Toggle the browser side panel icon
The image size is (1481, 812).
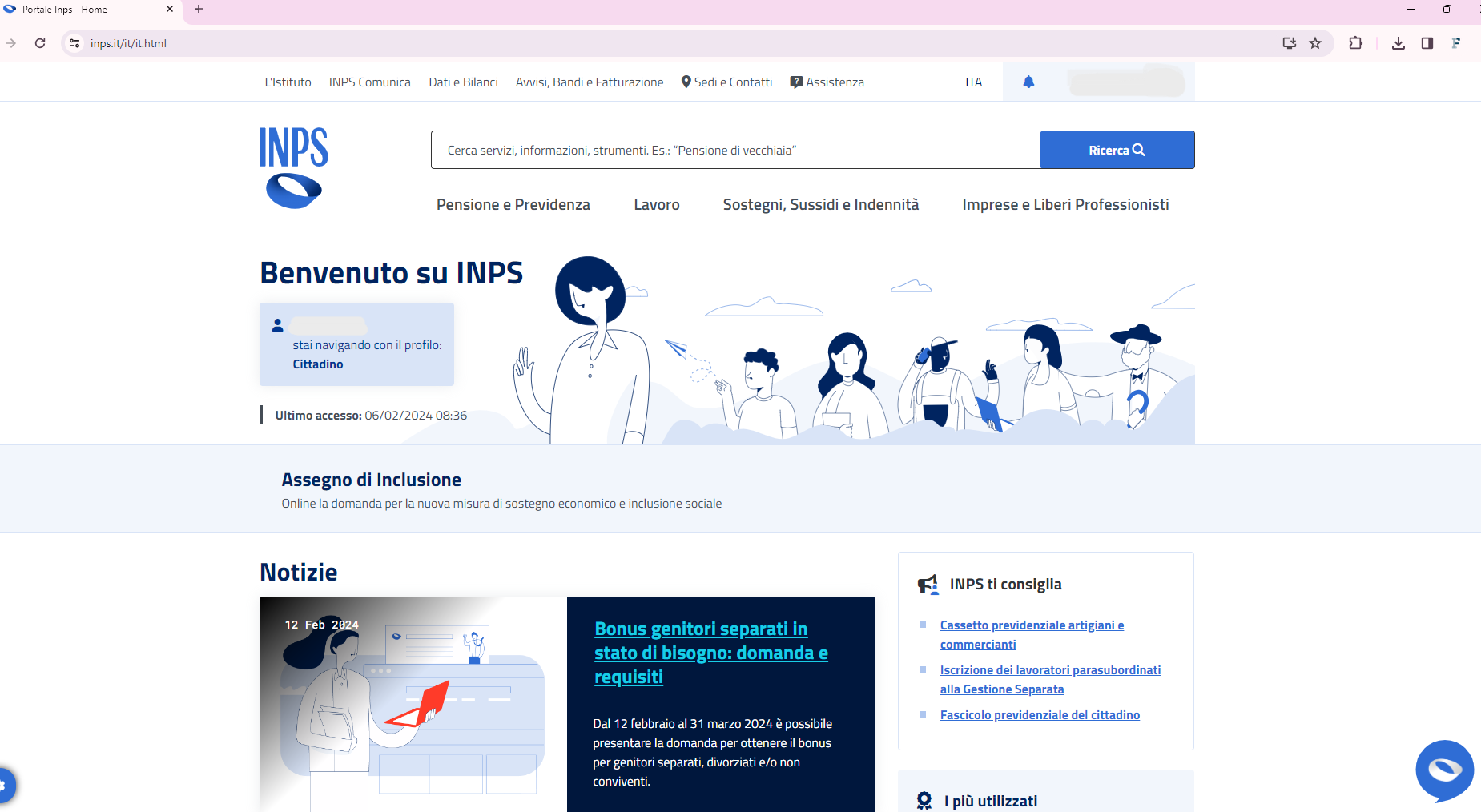[x=1427, y=43]
